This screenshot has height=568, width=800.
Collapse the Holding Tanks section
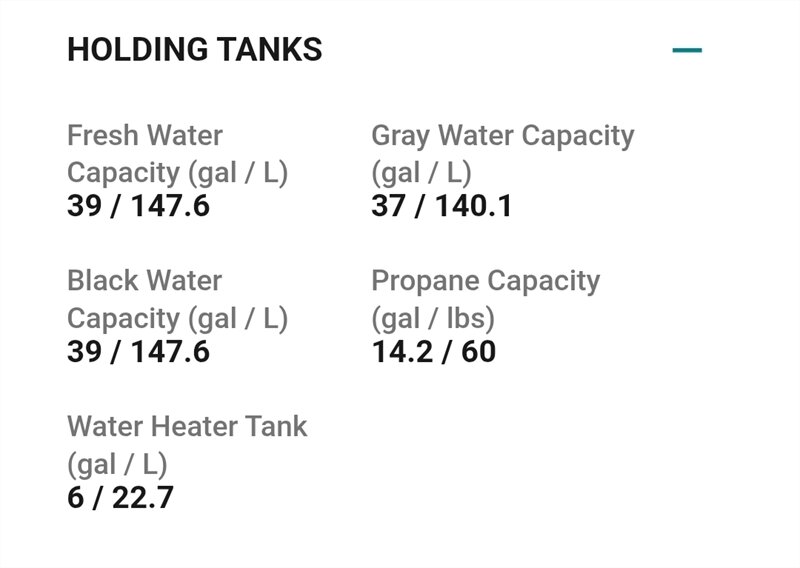[x=687, y=49]
